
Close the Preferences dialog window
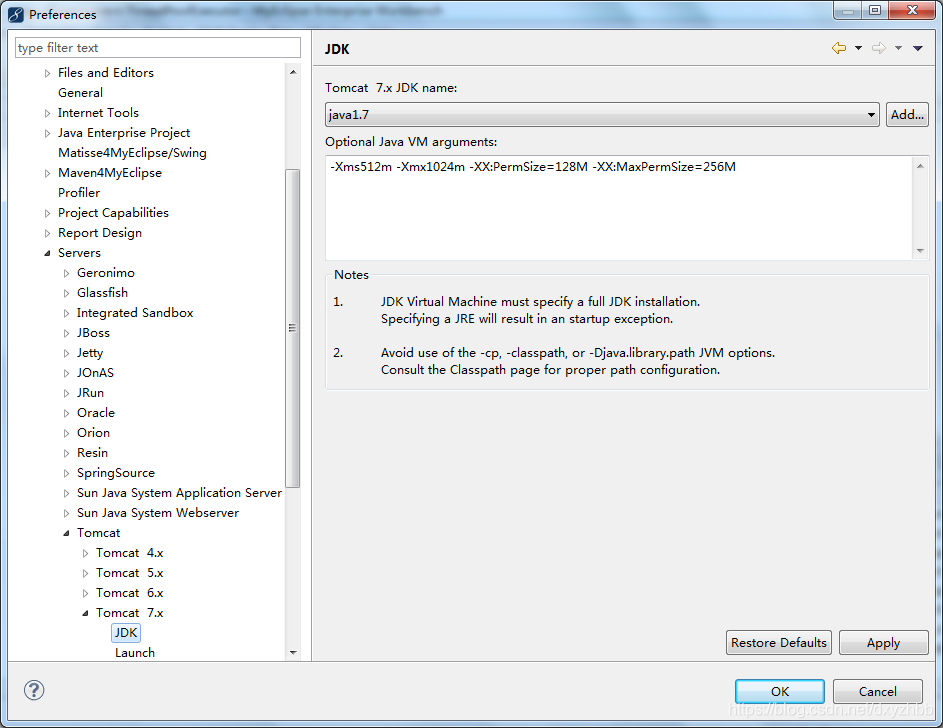pos(912,10)
